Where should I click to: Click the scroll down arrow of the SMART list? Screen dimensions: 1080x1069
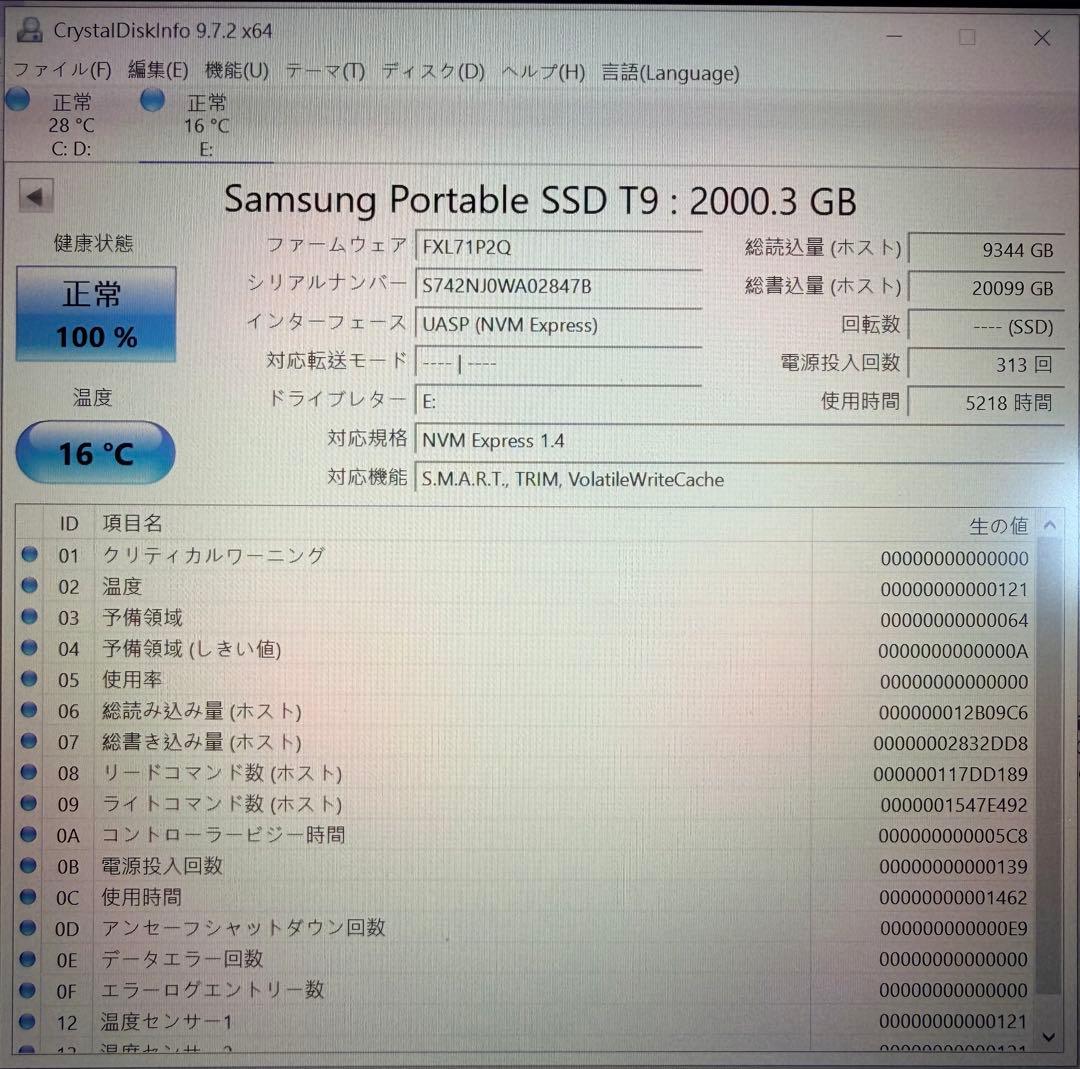click(x=1049, y=1037)
